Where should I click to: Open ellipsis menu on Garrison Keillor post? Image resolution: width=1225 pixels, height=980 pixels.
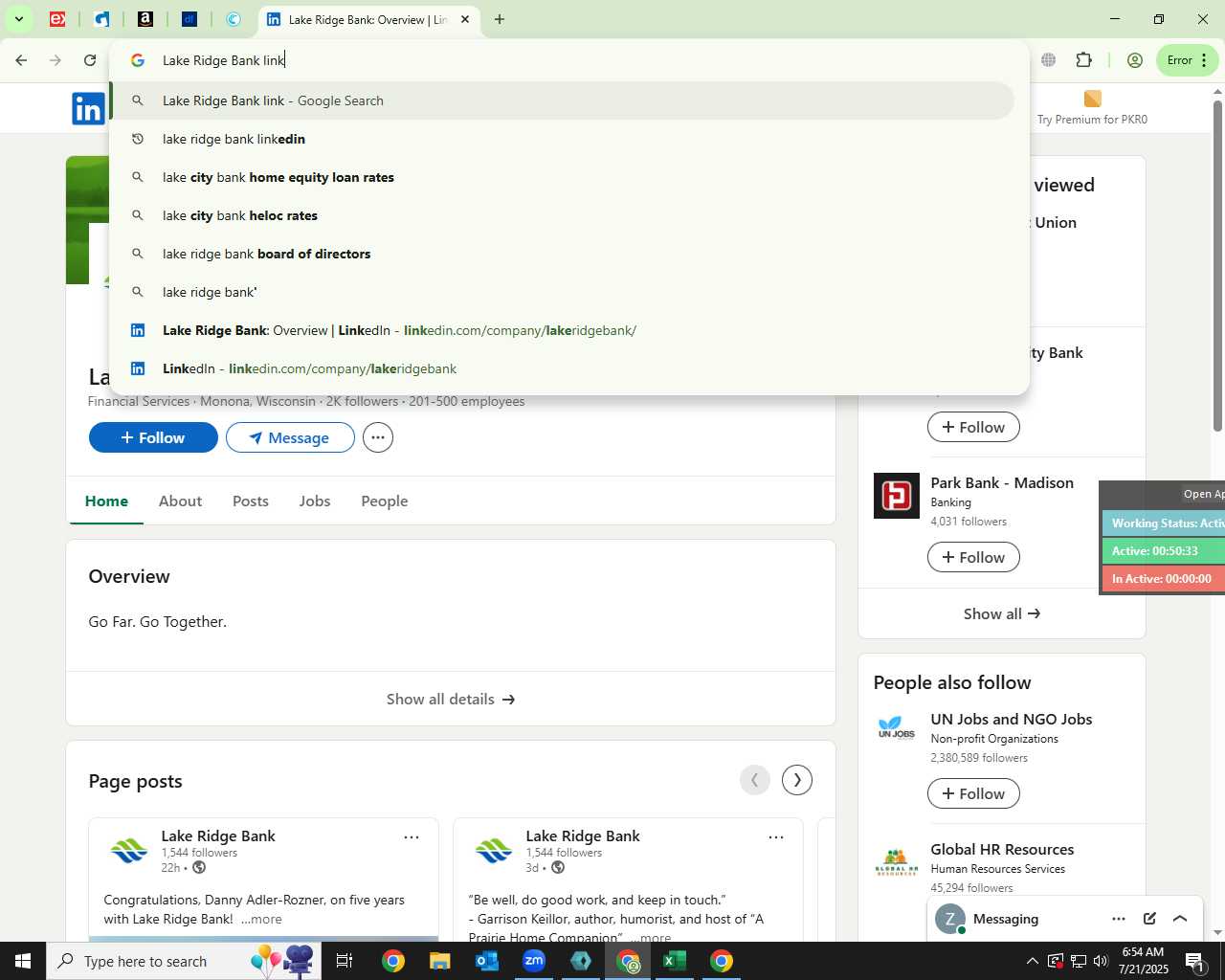click(776, 837)
